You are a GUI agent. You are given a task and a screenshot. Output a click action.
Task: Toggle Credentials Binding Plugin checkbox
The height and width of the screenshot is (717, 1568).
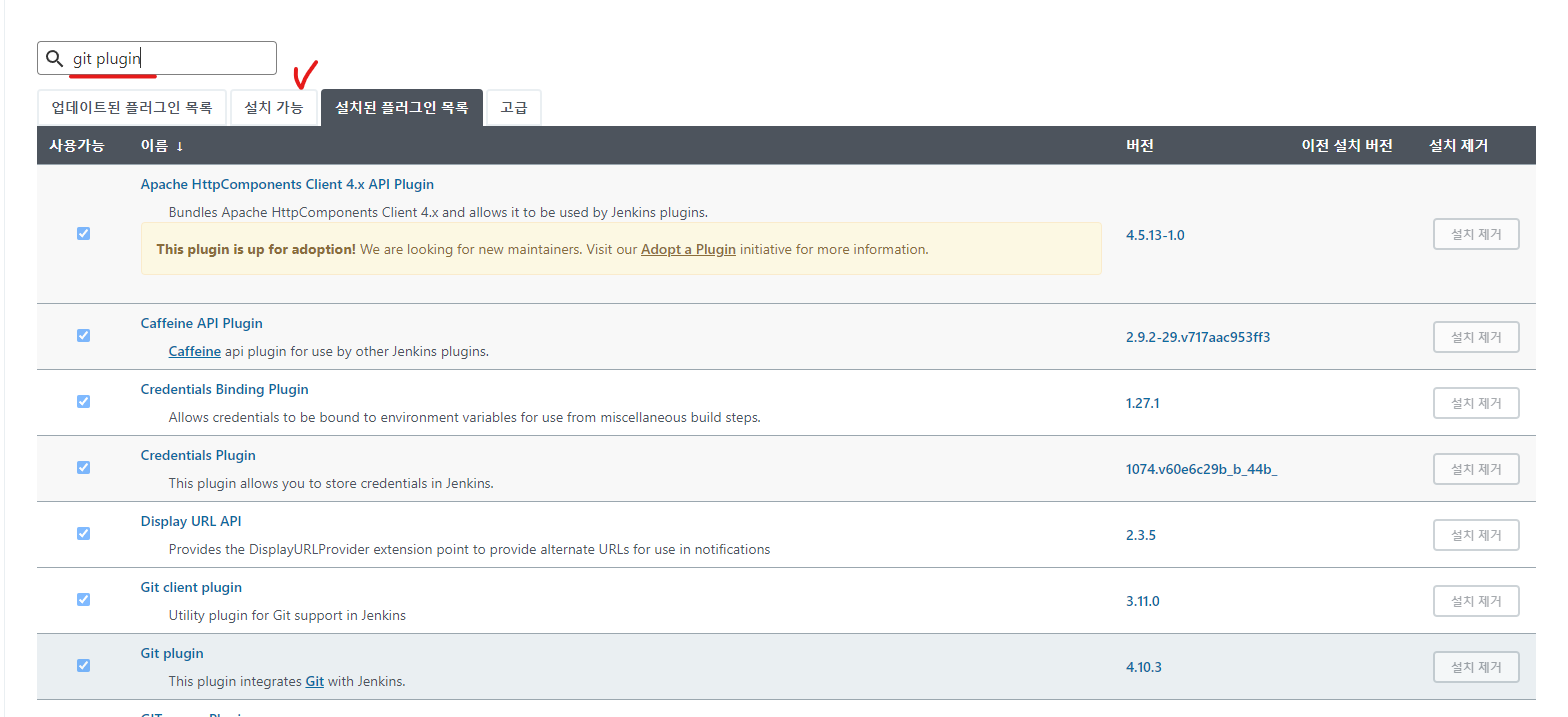click(x=83, y=401)
